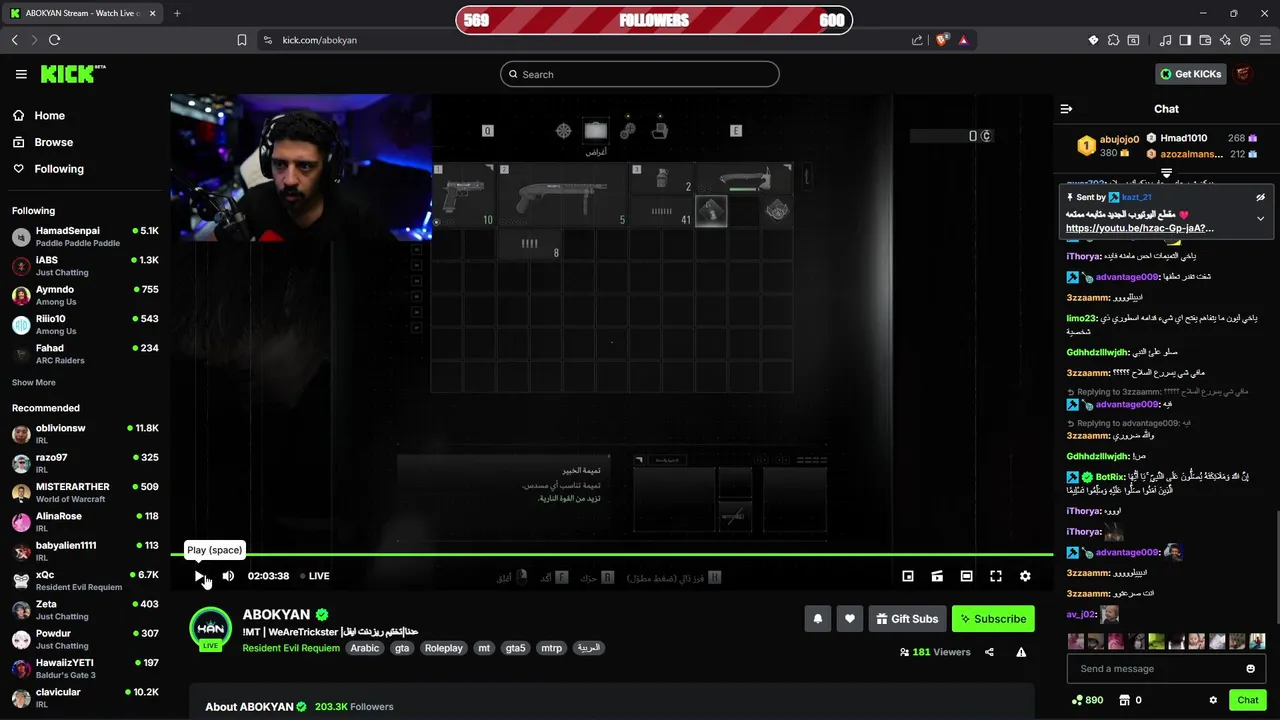The image size is (1280, 720).
Task: Go back in browser history
Action: coord(14,40)
